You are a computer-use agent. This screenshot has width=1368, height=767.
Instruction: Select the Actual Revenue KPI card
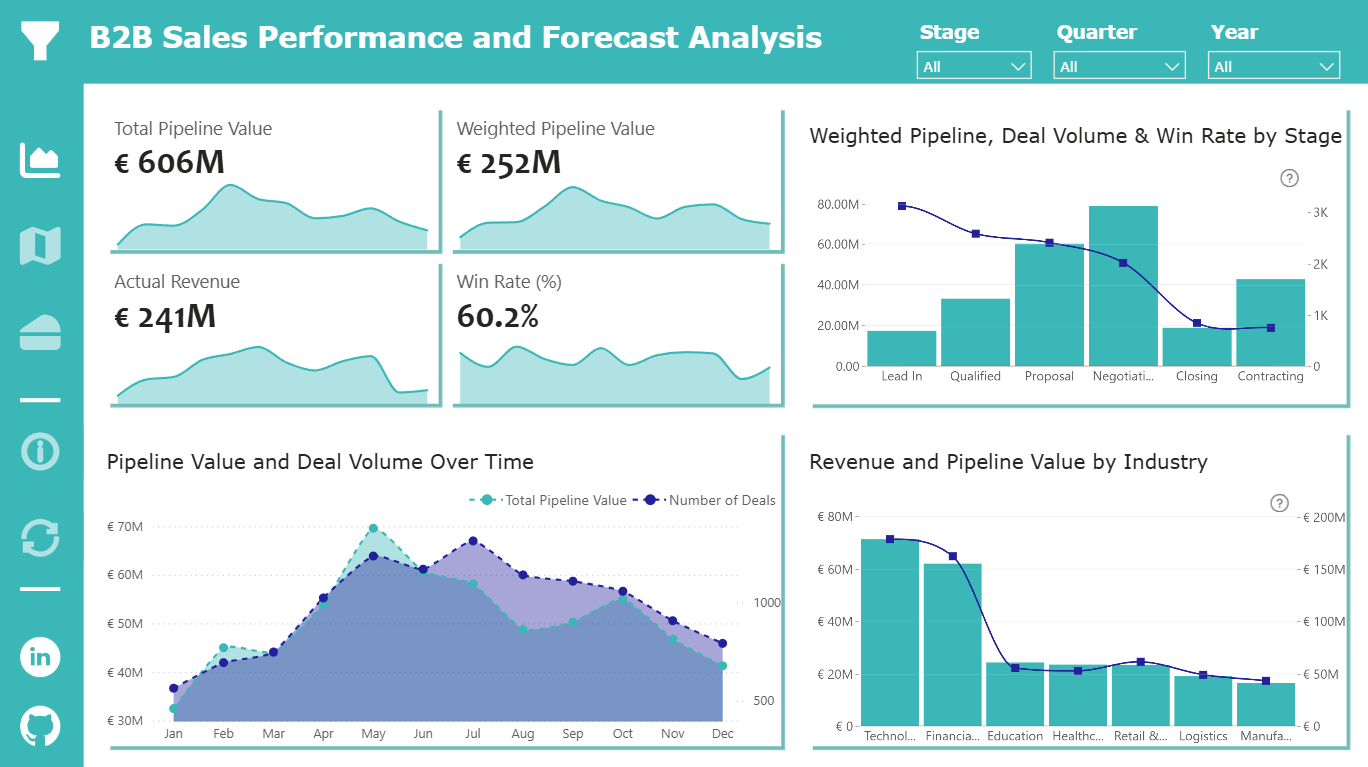coord(274,335)
